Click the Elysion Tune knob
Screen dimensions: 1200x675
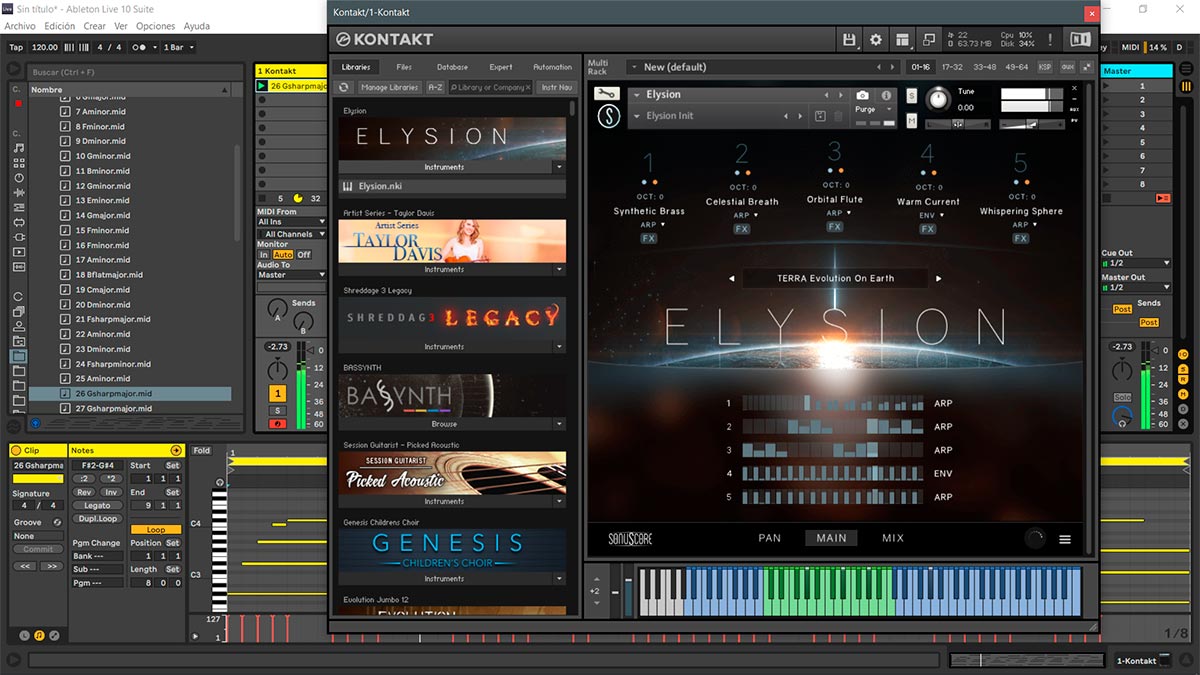[x=937, y=98]
